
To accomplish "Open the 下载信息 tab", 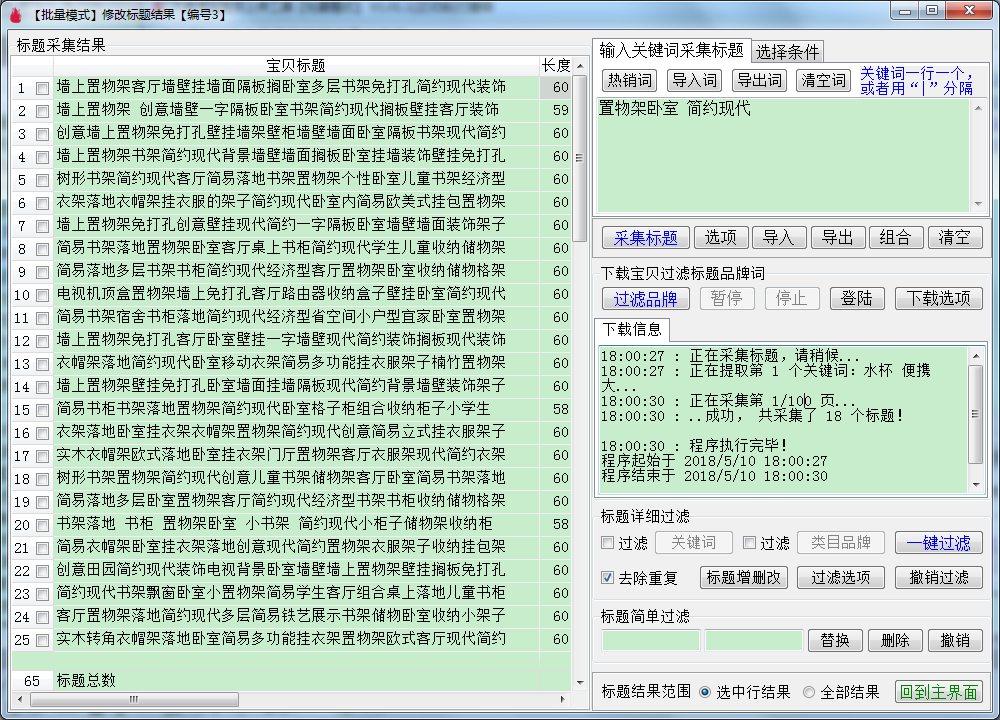I will pos(632,330).
